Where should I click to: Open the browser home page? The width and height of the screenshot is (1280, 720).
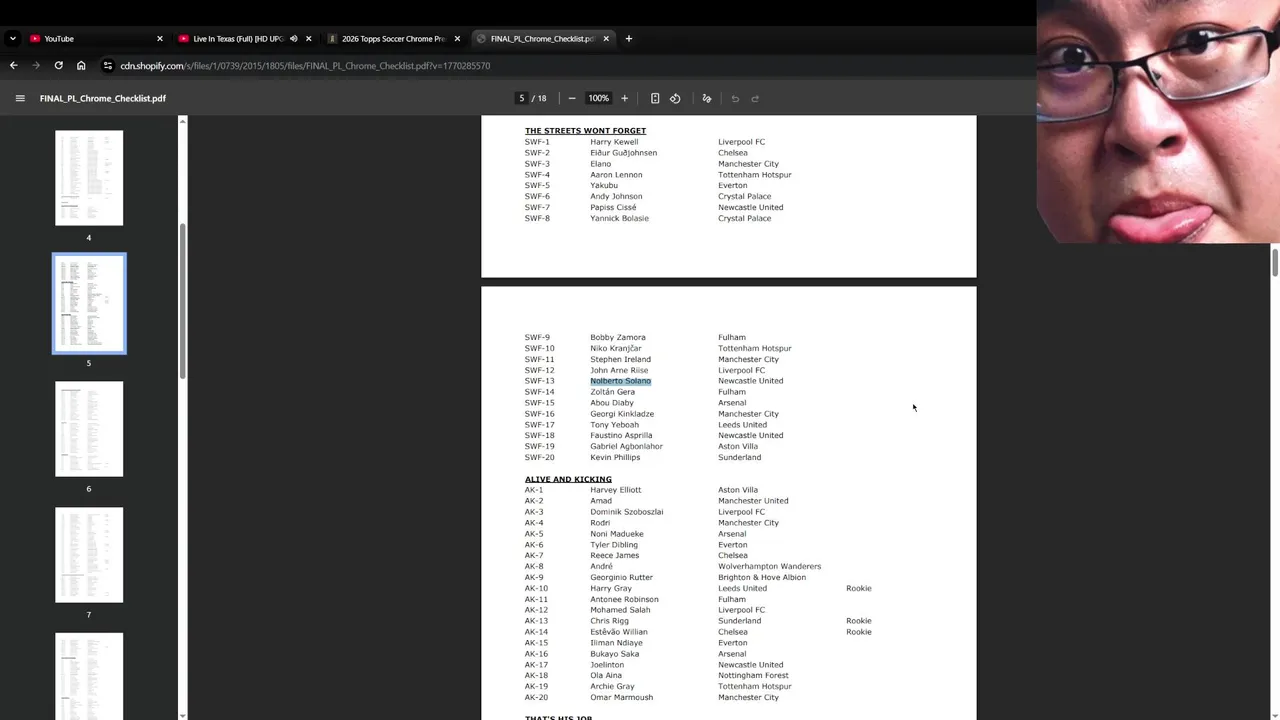pyautogui.click(x=81, y=66)
